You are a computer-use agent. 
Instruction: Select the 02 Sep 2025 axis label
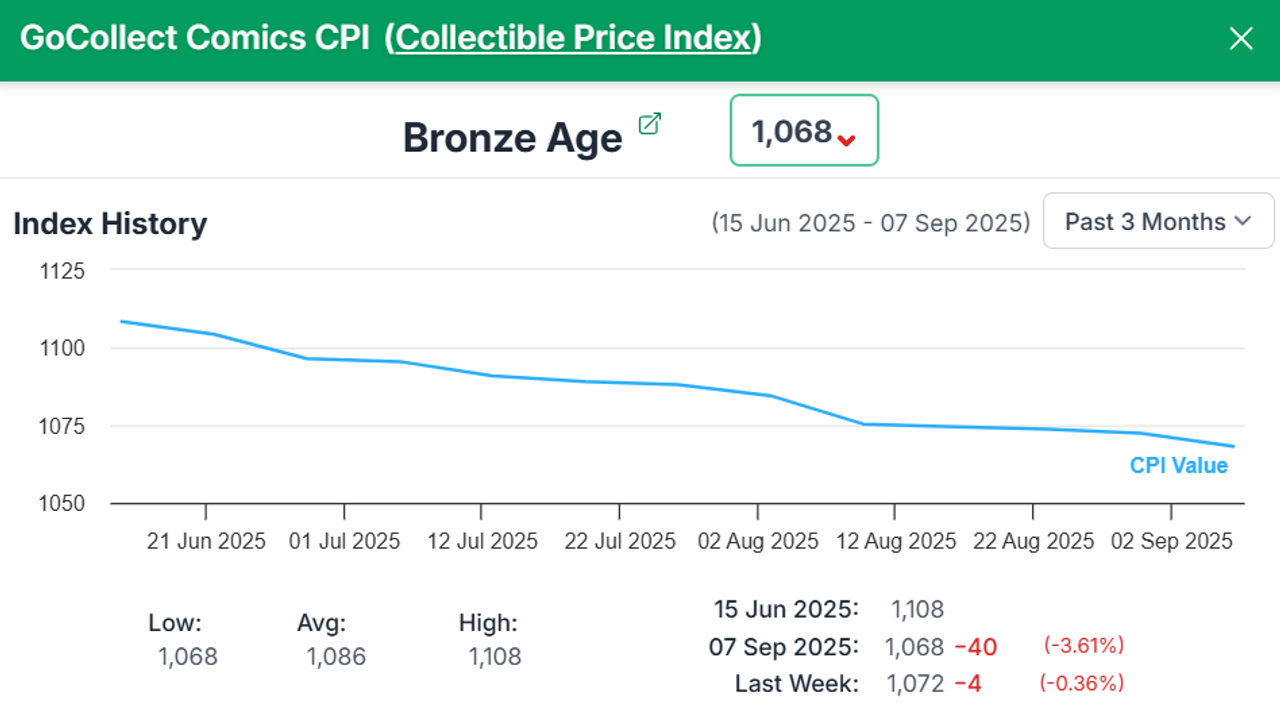pyautogui.click(x=1171, y=541)
